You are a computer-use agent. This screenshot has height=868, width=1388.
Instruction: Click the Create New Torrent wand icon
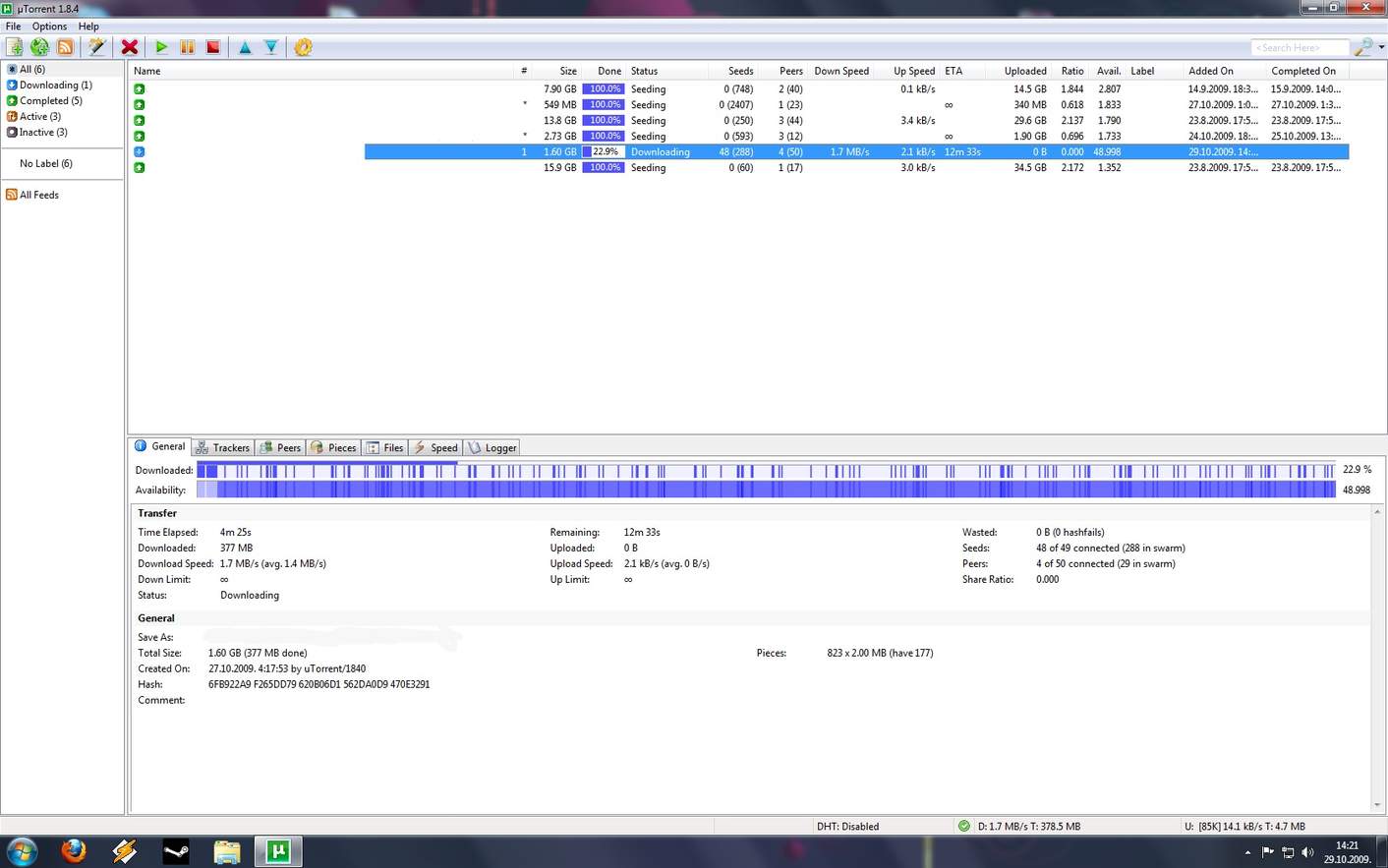96,47
